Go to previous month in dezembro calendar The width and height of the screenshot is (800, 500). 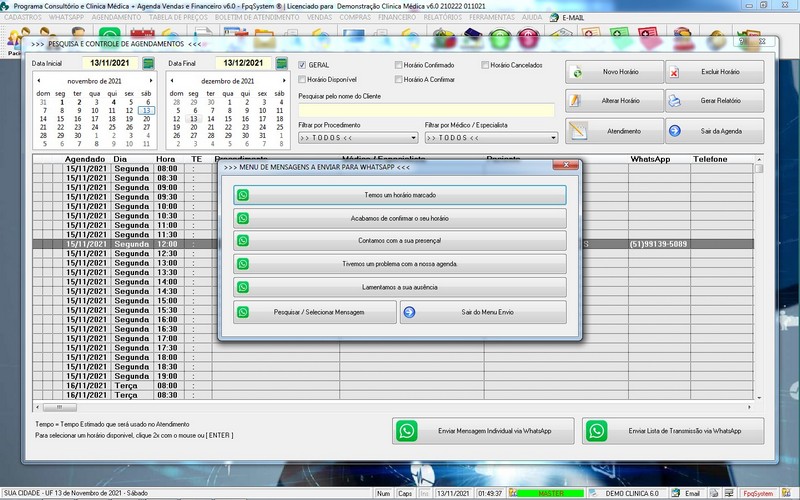point(172,81)
